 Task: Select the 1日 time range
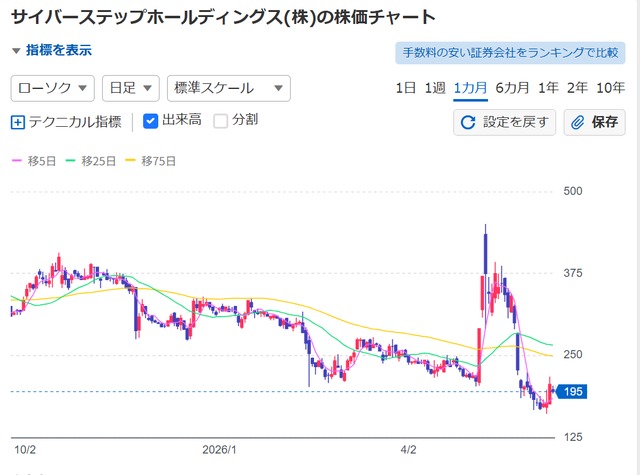coord(406,88)
